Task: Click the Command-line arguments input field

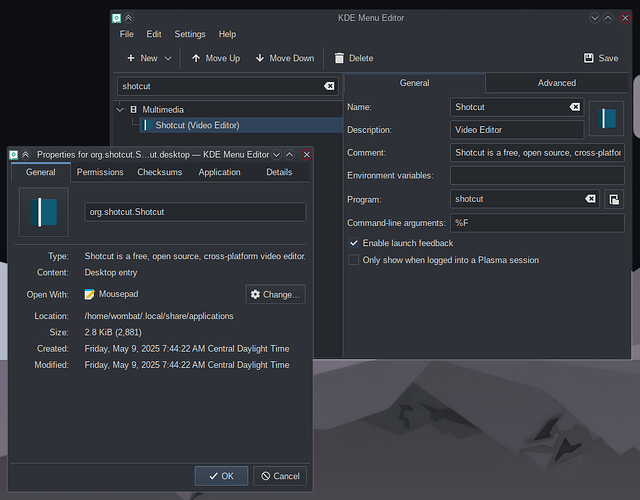Action: point(537,223)
